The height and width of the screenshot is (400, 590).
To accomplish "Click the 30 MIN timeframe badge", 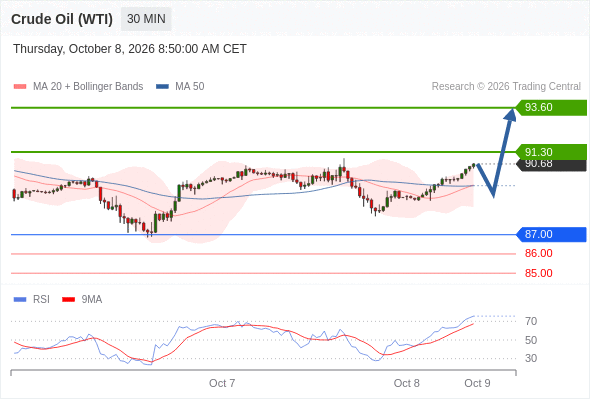I will 146,19.
